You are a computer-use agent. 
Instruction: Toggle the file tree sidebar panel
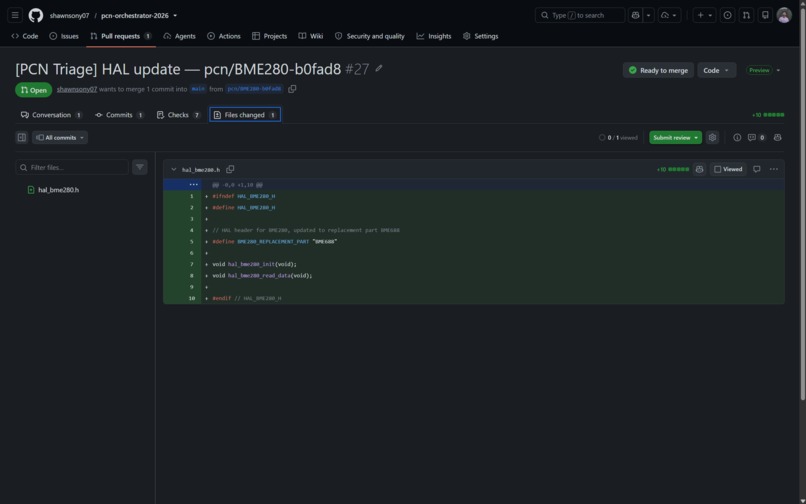(x=22, y=138)
